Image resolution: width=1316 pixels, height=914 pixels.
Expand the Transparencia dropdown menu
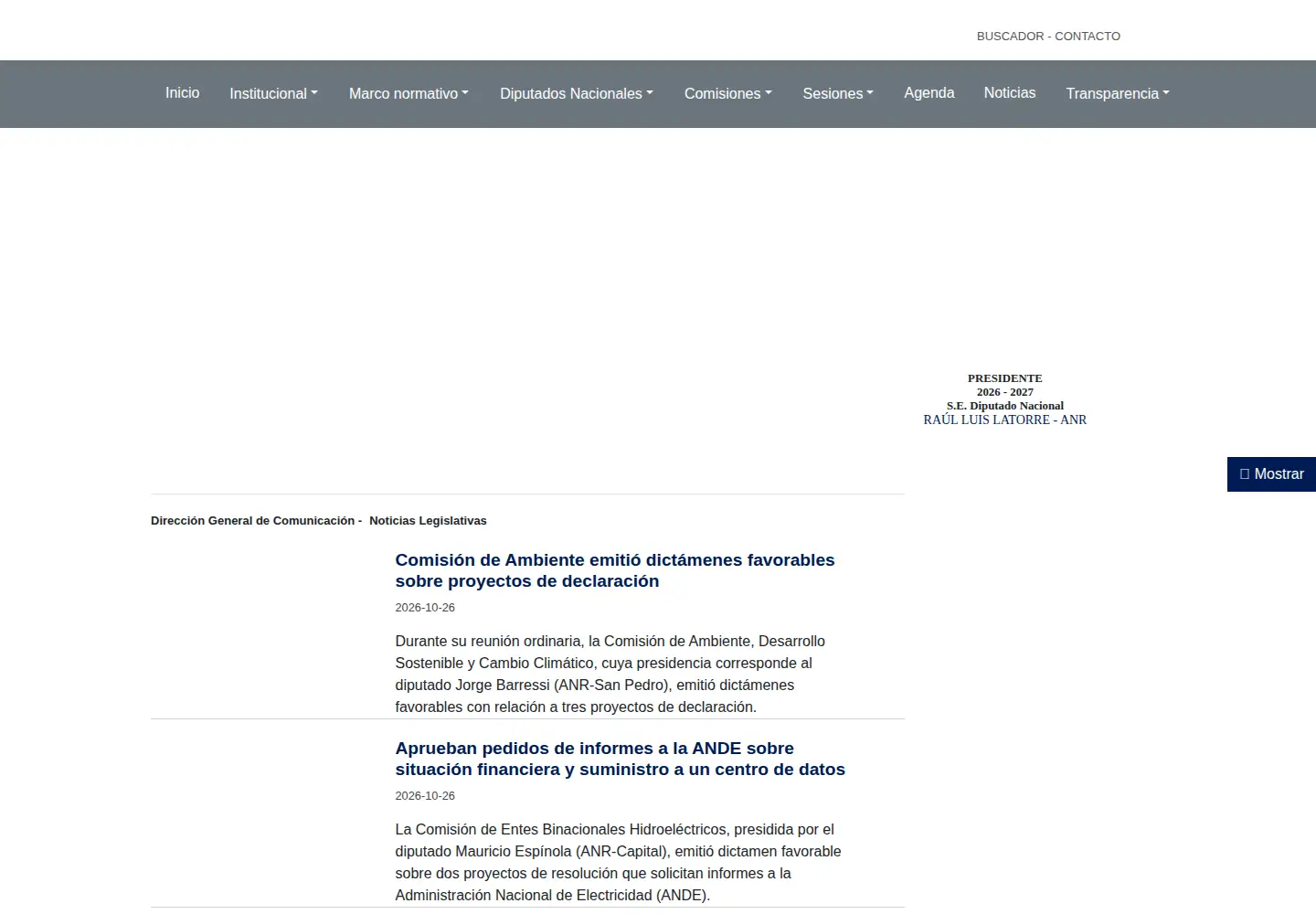pos(1118,93)
